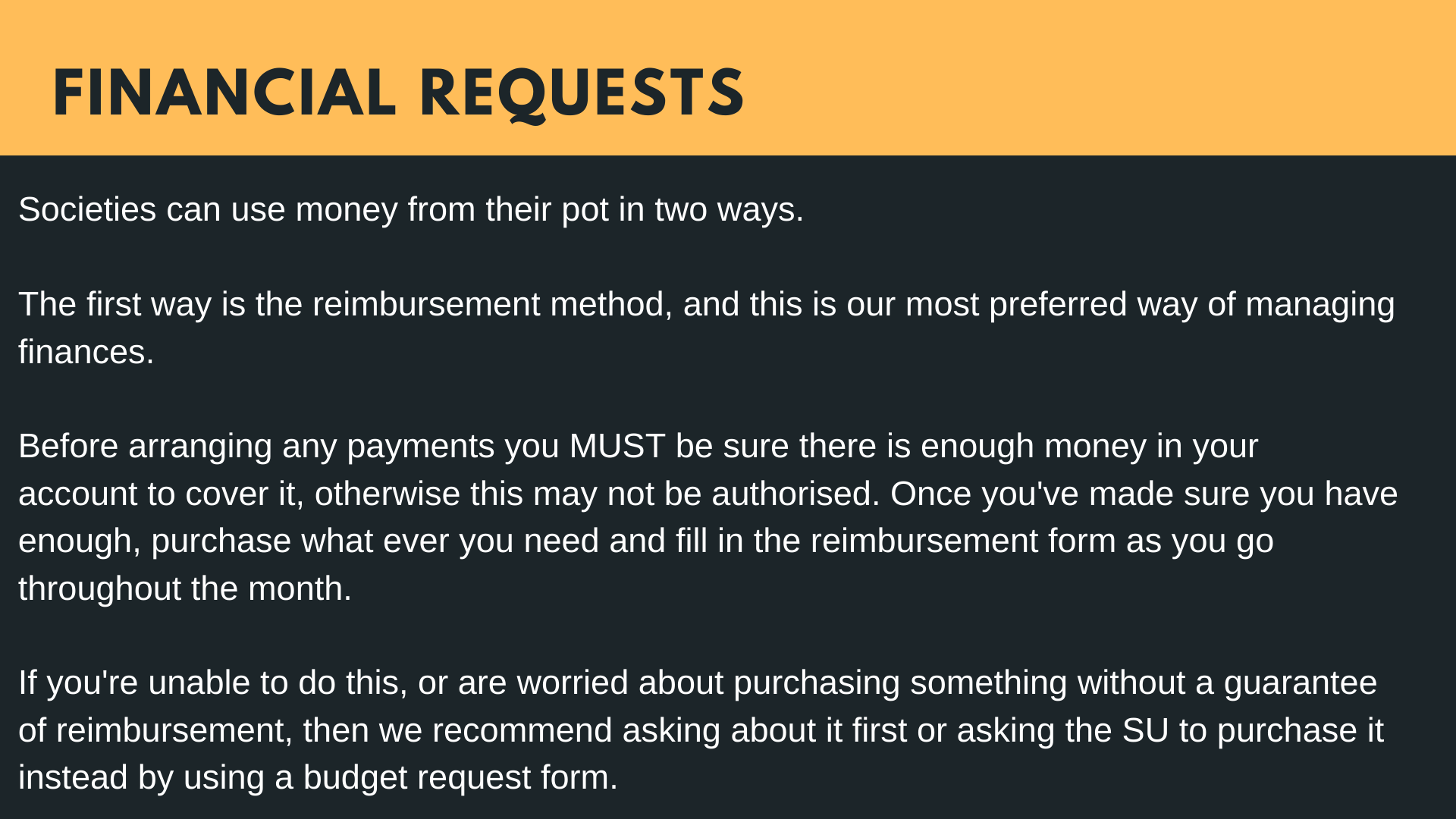Click the words 'asking about it first'
Viewport: 1456px width, 819px height.
point(764,731)
